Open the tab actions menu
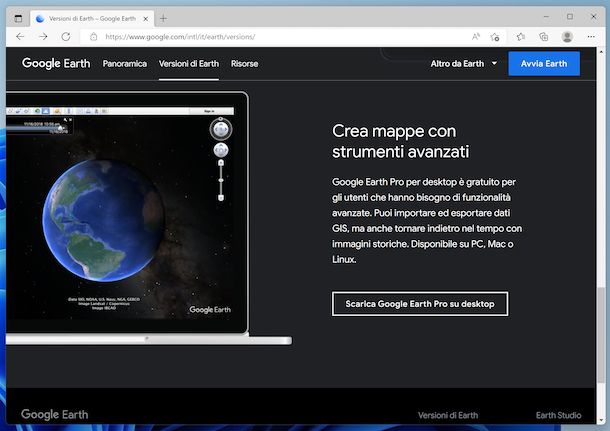The height and width of the screenshot is (431, 610). (x=18, y=18)
